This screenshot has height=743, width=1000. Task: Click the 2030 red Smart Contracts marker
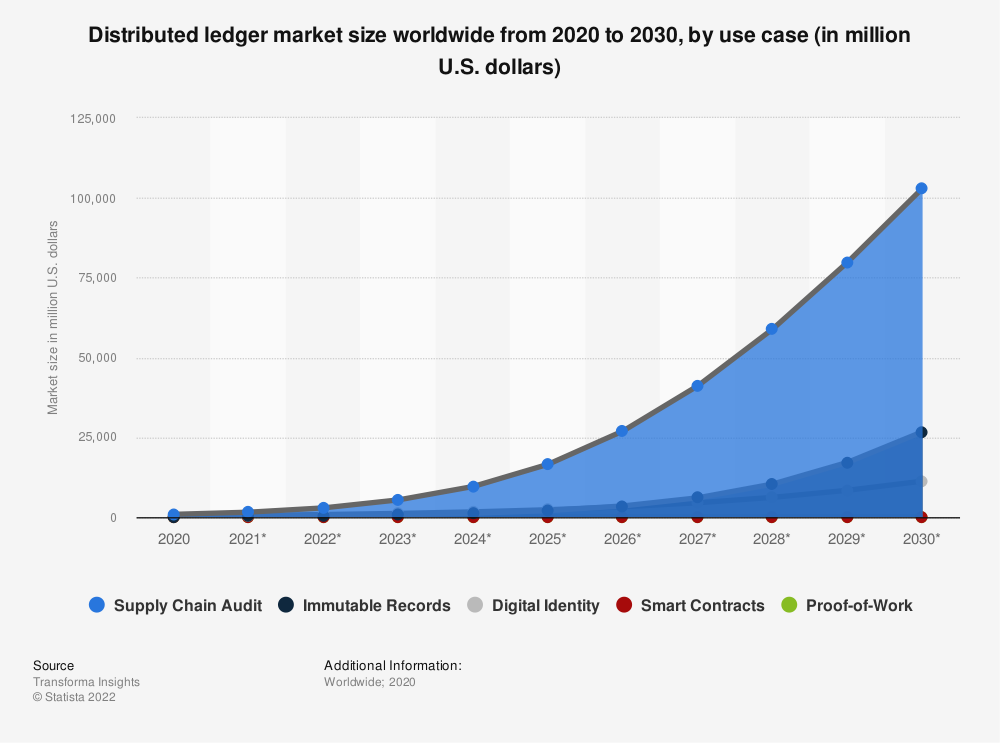920,517
